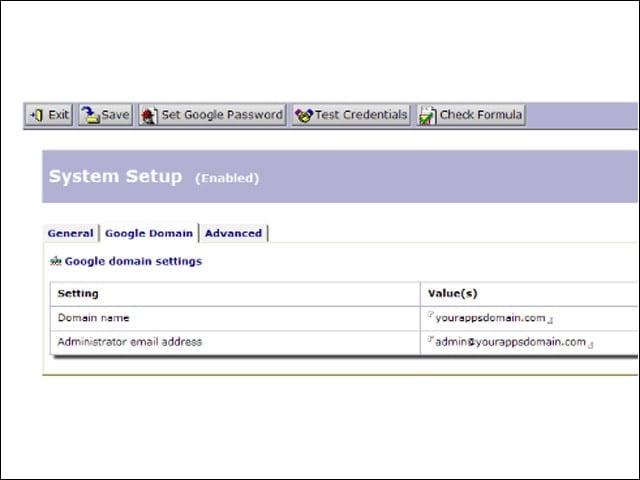Select the Google Domain tab

pos(149,233)
